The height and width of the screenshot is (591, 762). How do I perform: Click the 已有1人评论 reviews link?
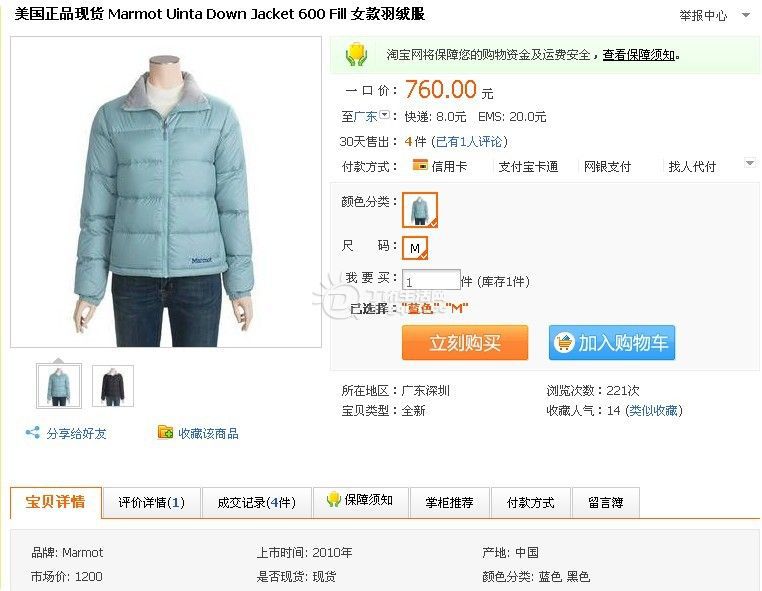469,141
